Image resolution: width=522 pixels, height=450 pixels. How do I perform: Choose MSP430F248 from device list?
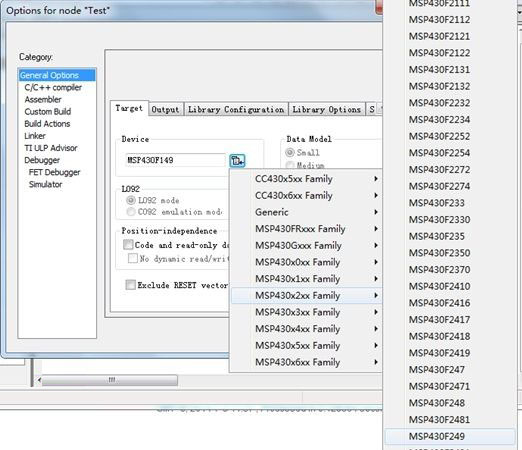[449, 403]
